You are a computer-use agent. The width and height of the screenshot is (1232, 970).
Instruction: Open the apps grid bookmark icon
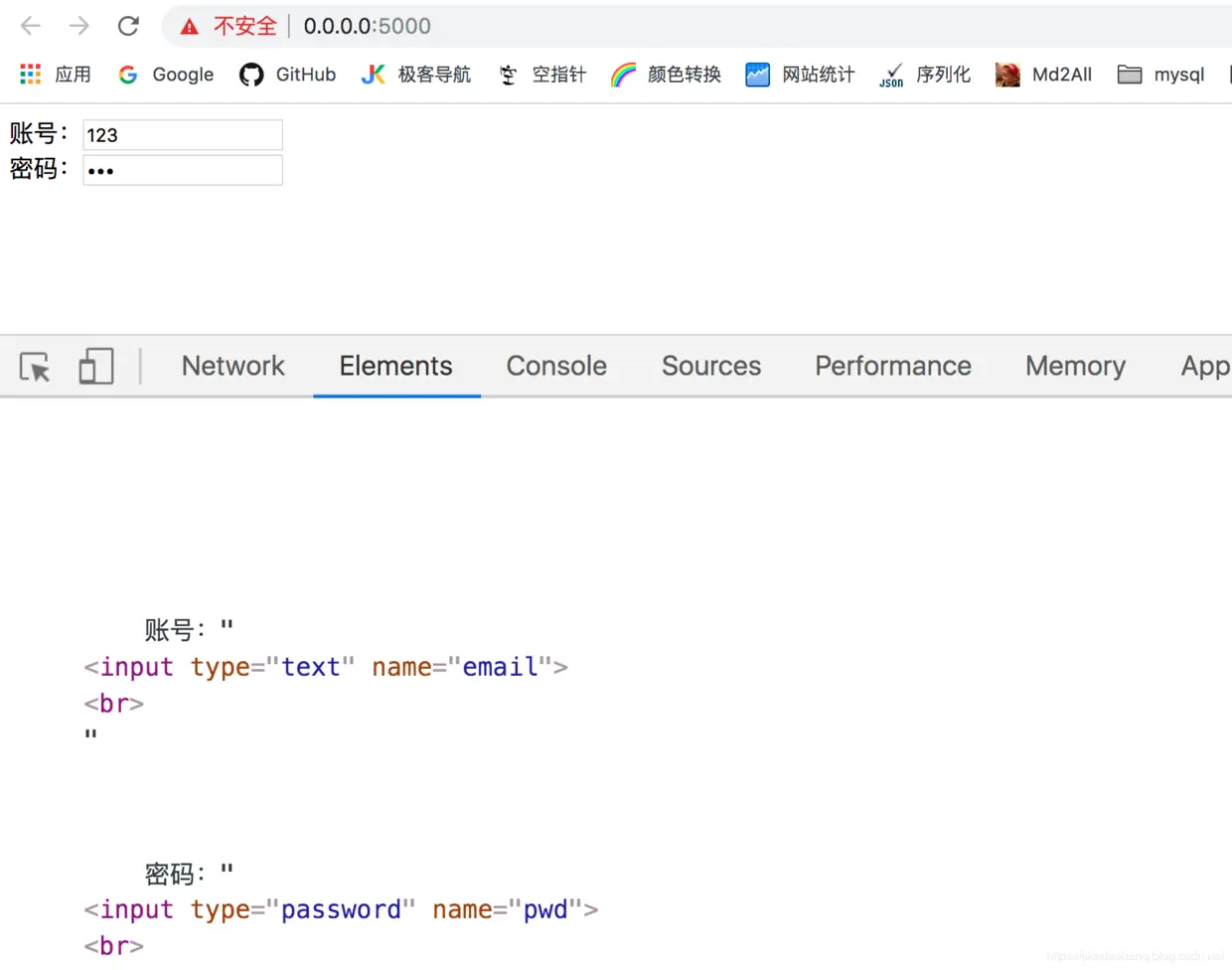pos(31,75)
